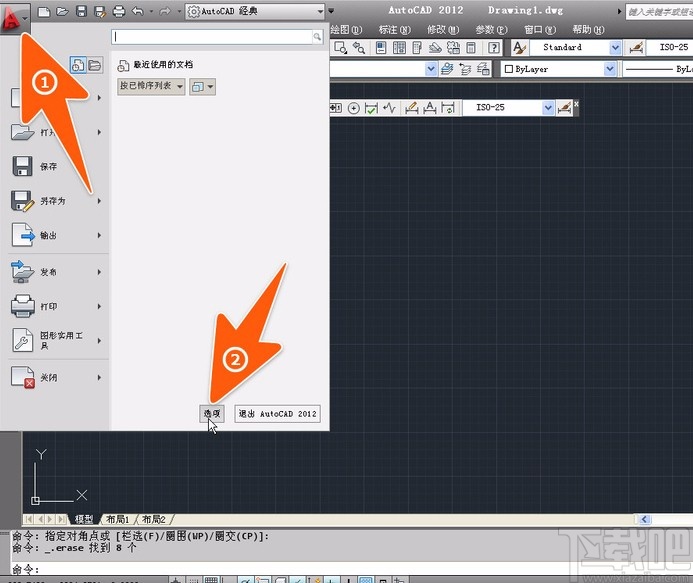
Task: Open the preview icon size dropdown
Action: pyautogui.click(x=202, y=87)
